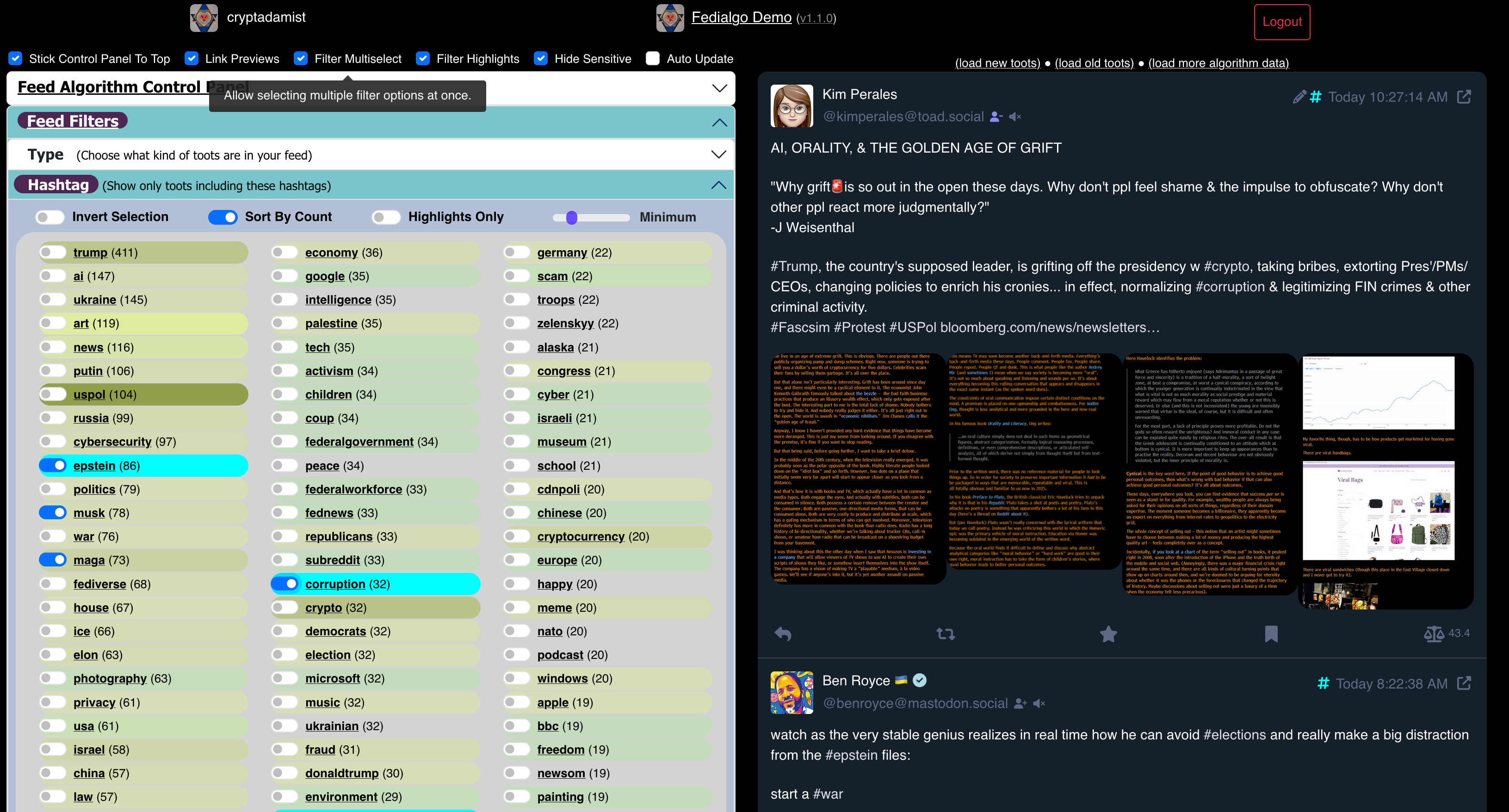
Task: Adjust the Minimum count slider
Action: pyautogui.click(x=572, y=218)
